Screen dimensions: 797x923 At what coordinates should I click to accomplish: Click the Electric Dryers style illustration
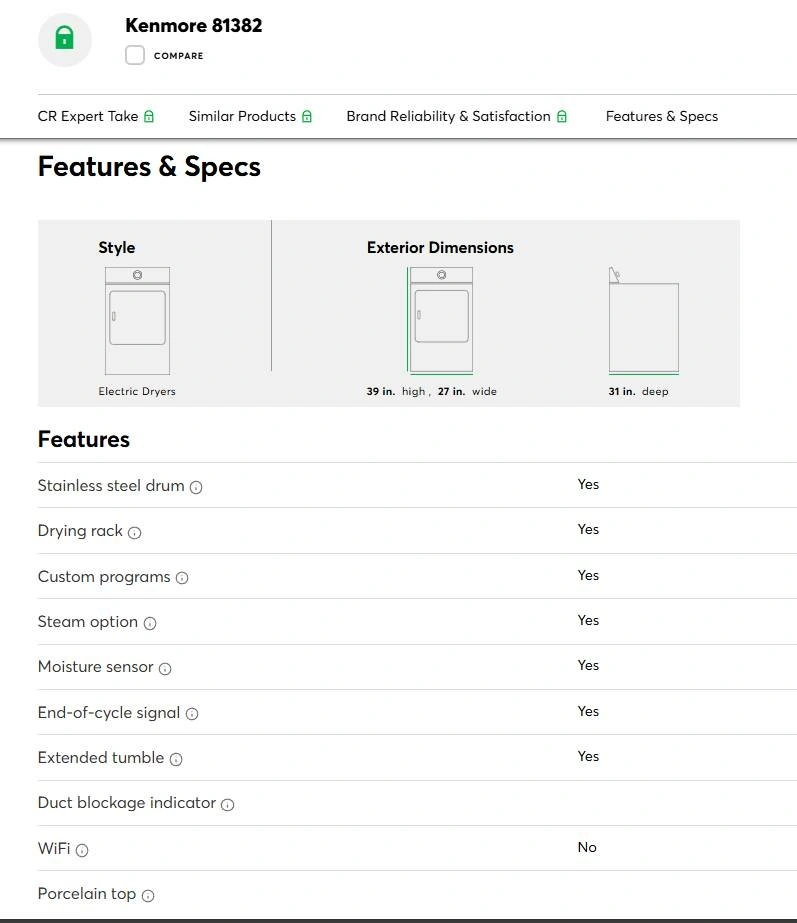pyautogui.click(x=137, y=321)
